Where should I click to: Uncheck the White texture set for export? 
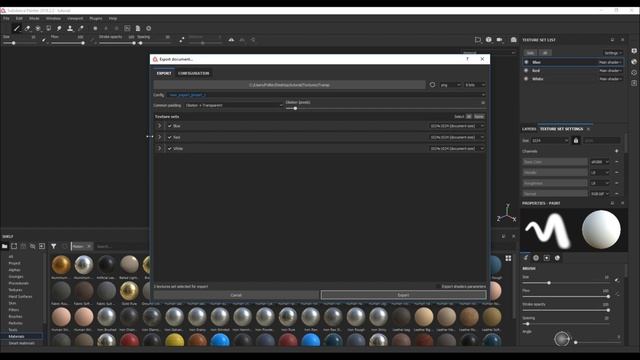coord(170,149)
